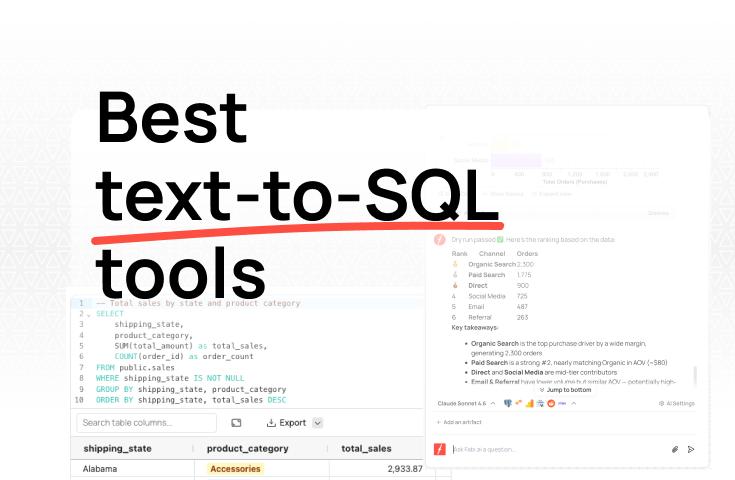Click Show Source link in chart
The width and height of the screenshot is (735, 480).
502,194
